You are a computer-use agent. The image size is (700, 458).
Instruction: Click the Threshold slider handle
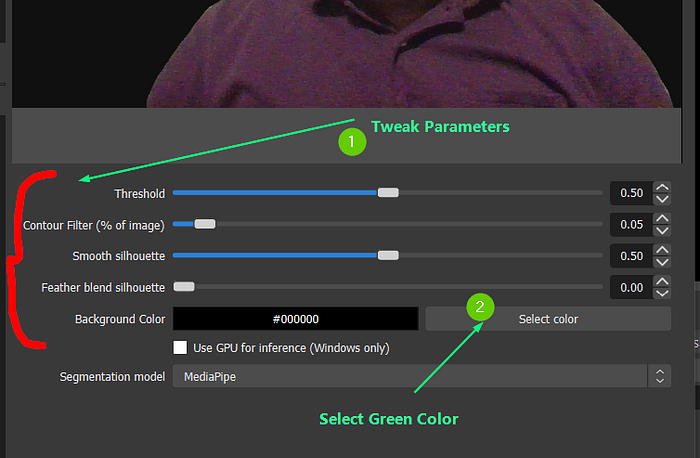[x=388, y=192]
